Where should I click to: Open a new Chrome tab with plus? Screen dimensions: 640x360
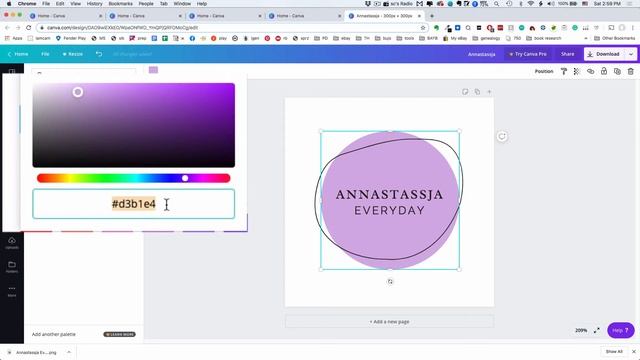point(432,16)
